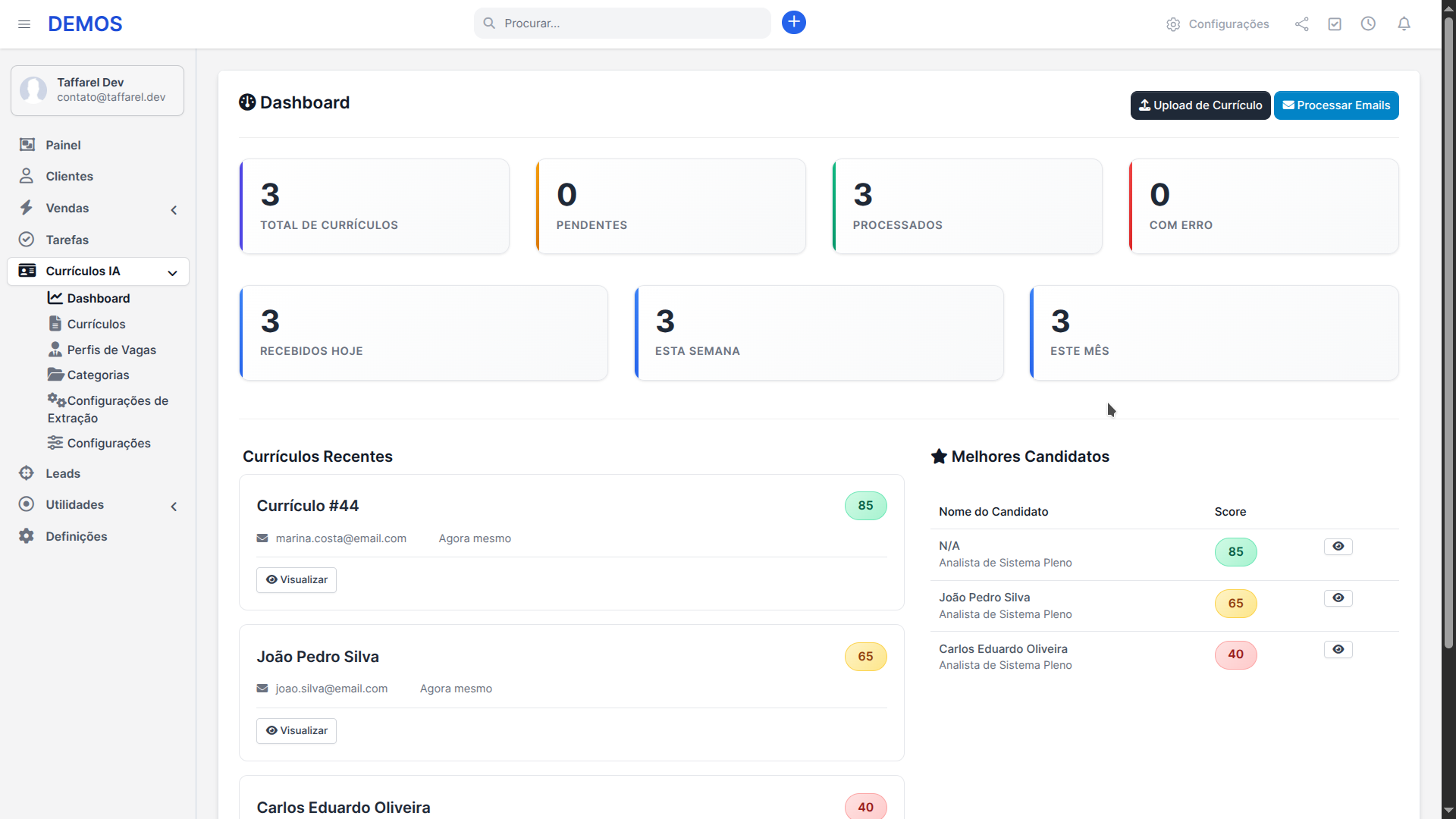Click the clock history icon in top bar
The height and width of the screenshot is (819, 1456).
coord(1369,24)
